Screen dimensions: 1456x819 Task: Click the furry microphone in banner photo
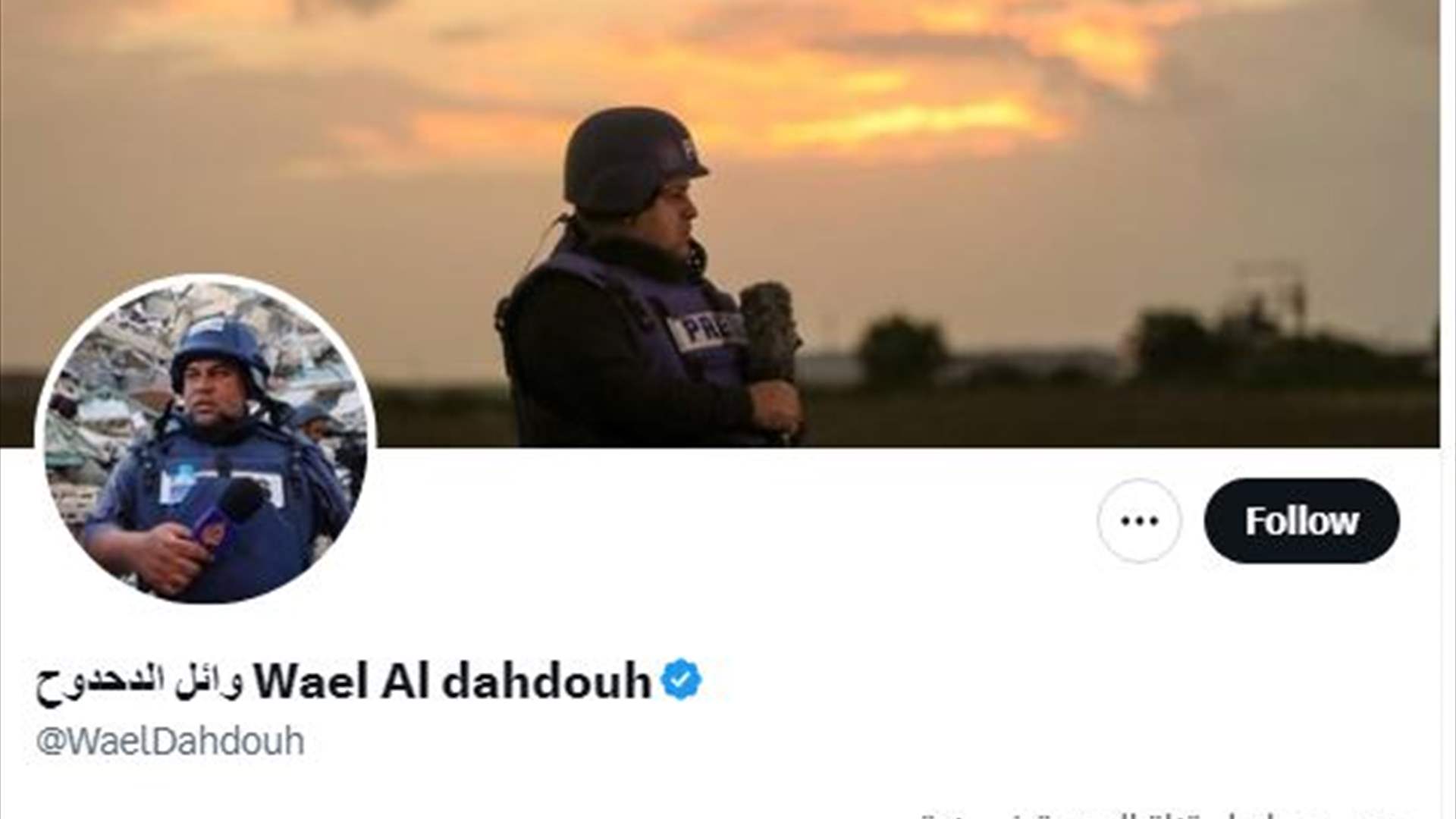[x=769, y=334]
